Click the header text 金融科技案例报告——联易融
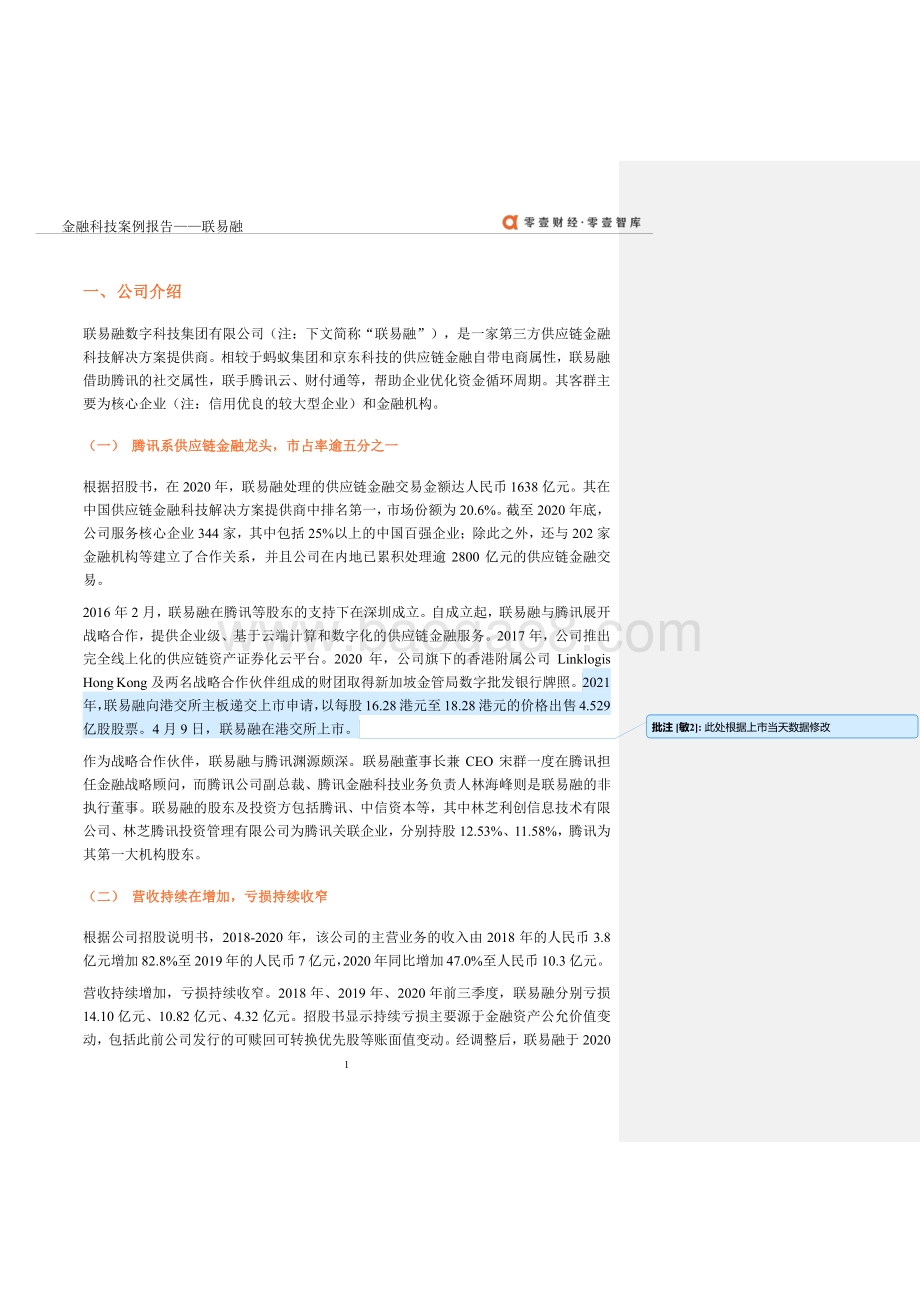 pyautogui.click(x=152, y=227)
